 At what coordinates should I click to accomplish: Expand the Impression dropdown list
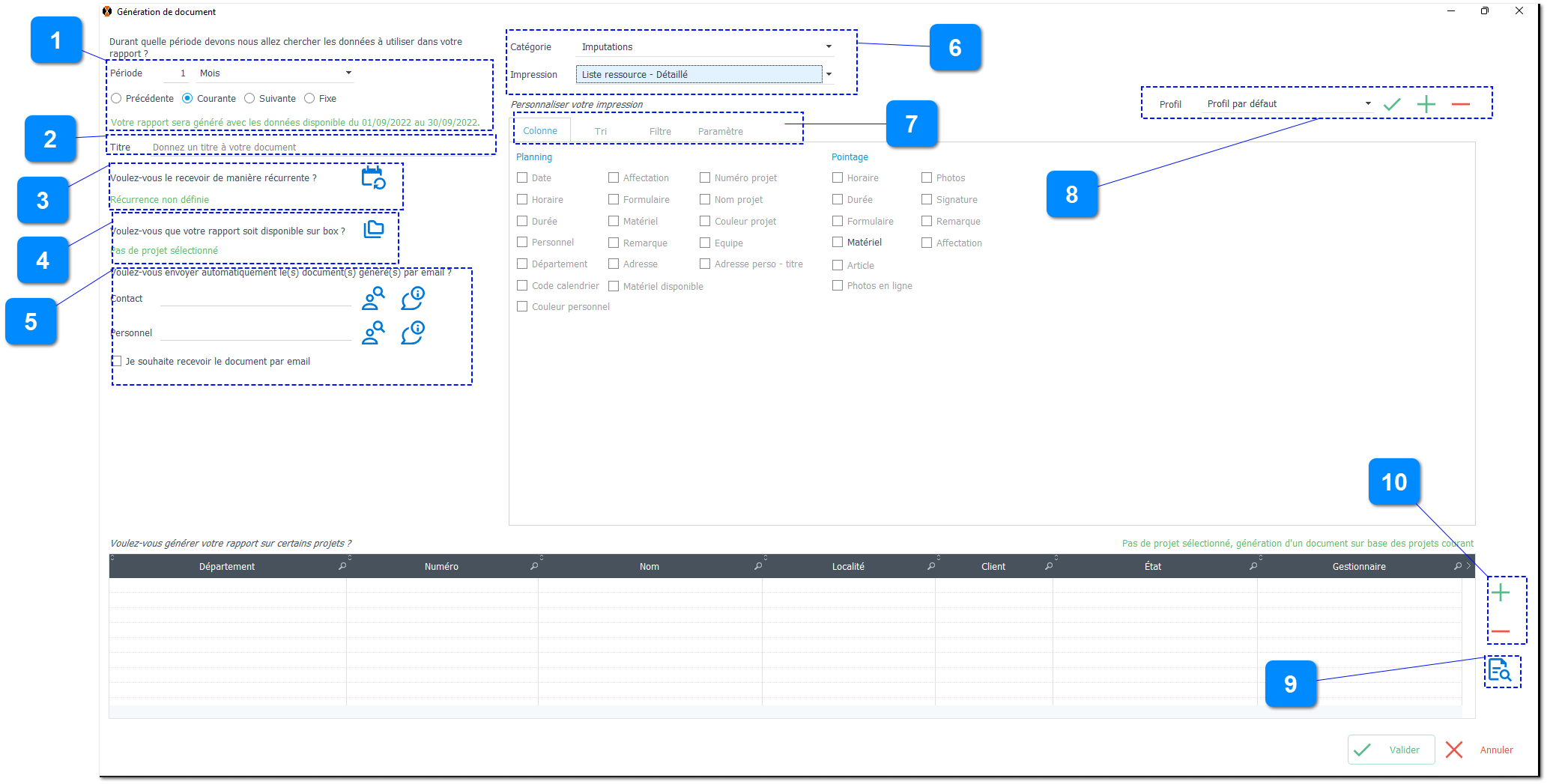(x=829, y=75)
